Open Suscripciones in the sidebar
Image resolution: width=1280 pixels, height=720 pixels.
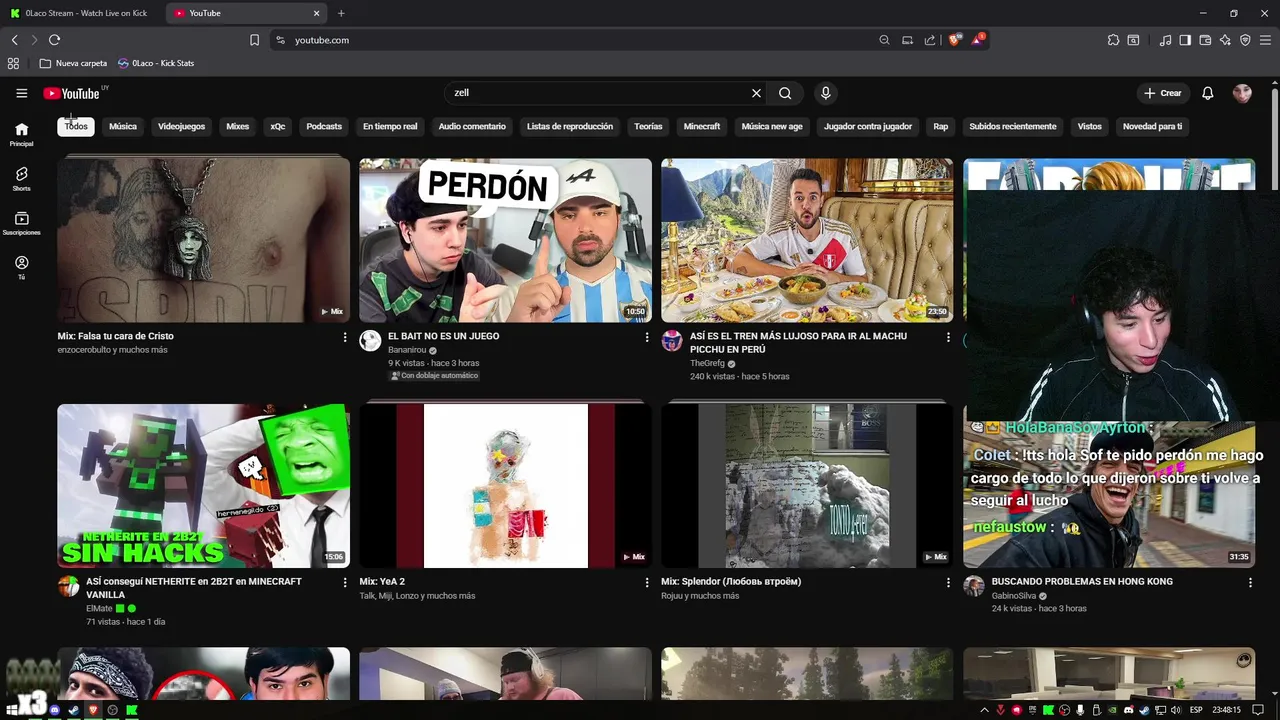pyautogui.click(x=21, y=223)
